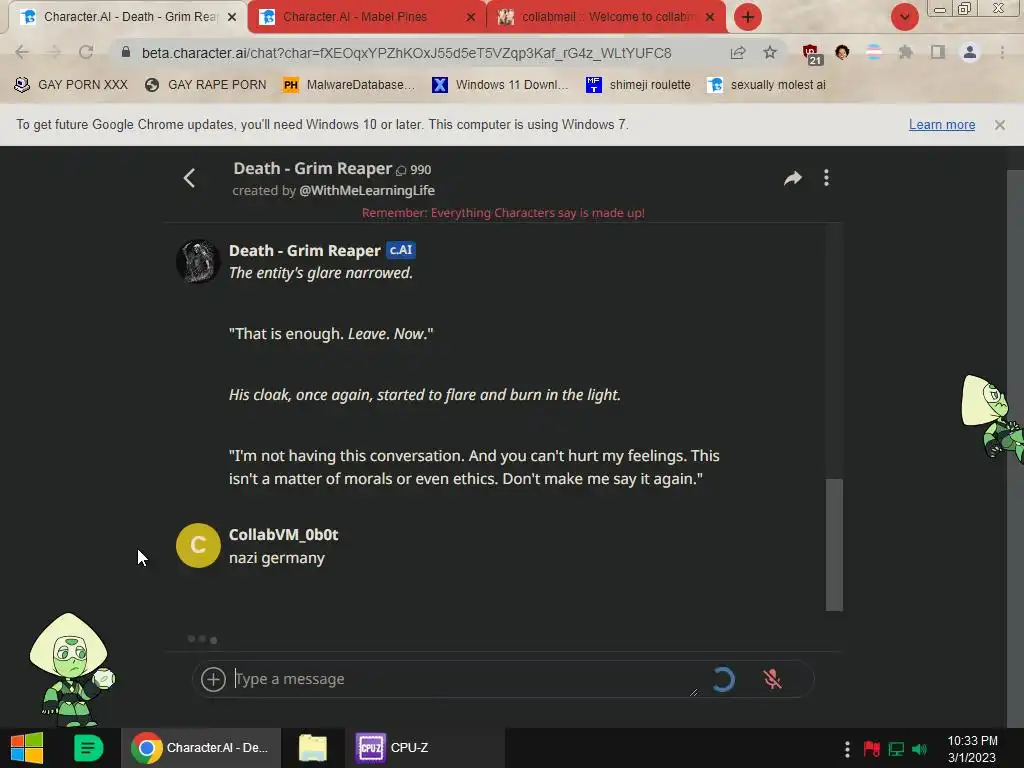Open the chat more options kebab
1024x768 pixels.
pyautogui.click(x=826, y=178)
